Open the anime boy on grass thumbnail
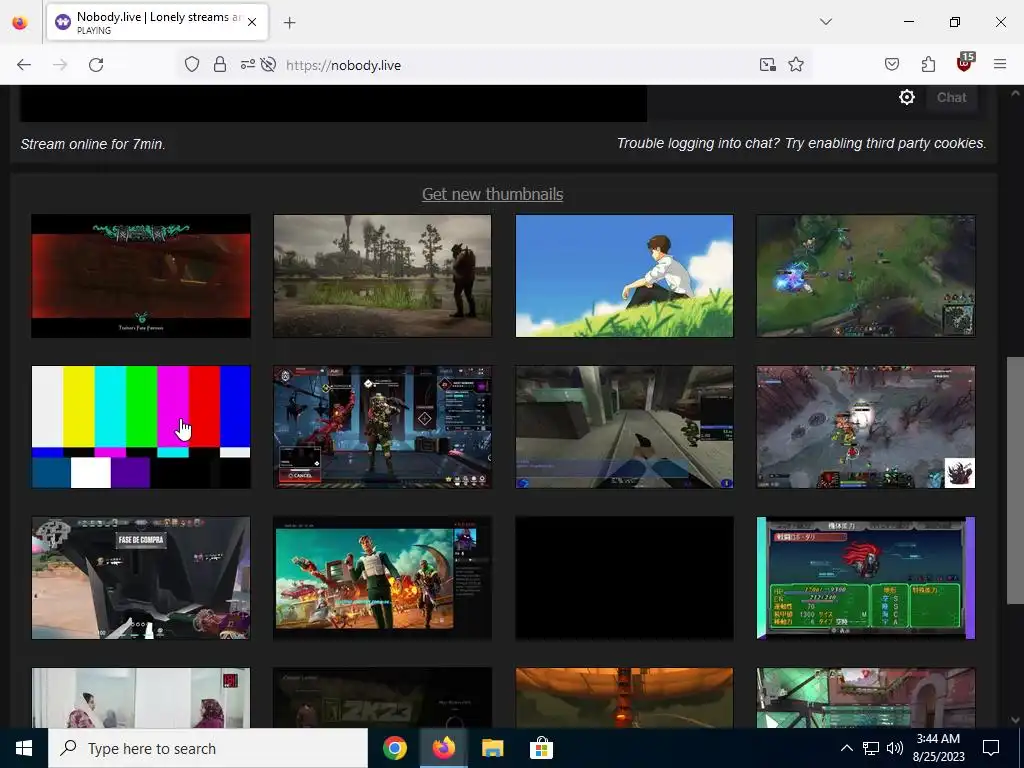Screen dimensions: 1024x768 [x=624, y=276]
